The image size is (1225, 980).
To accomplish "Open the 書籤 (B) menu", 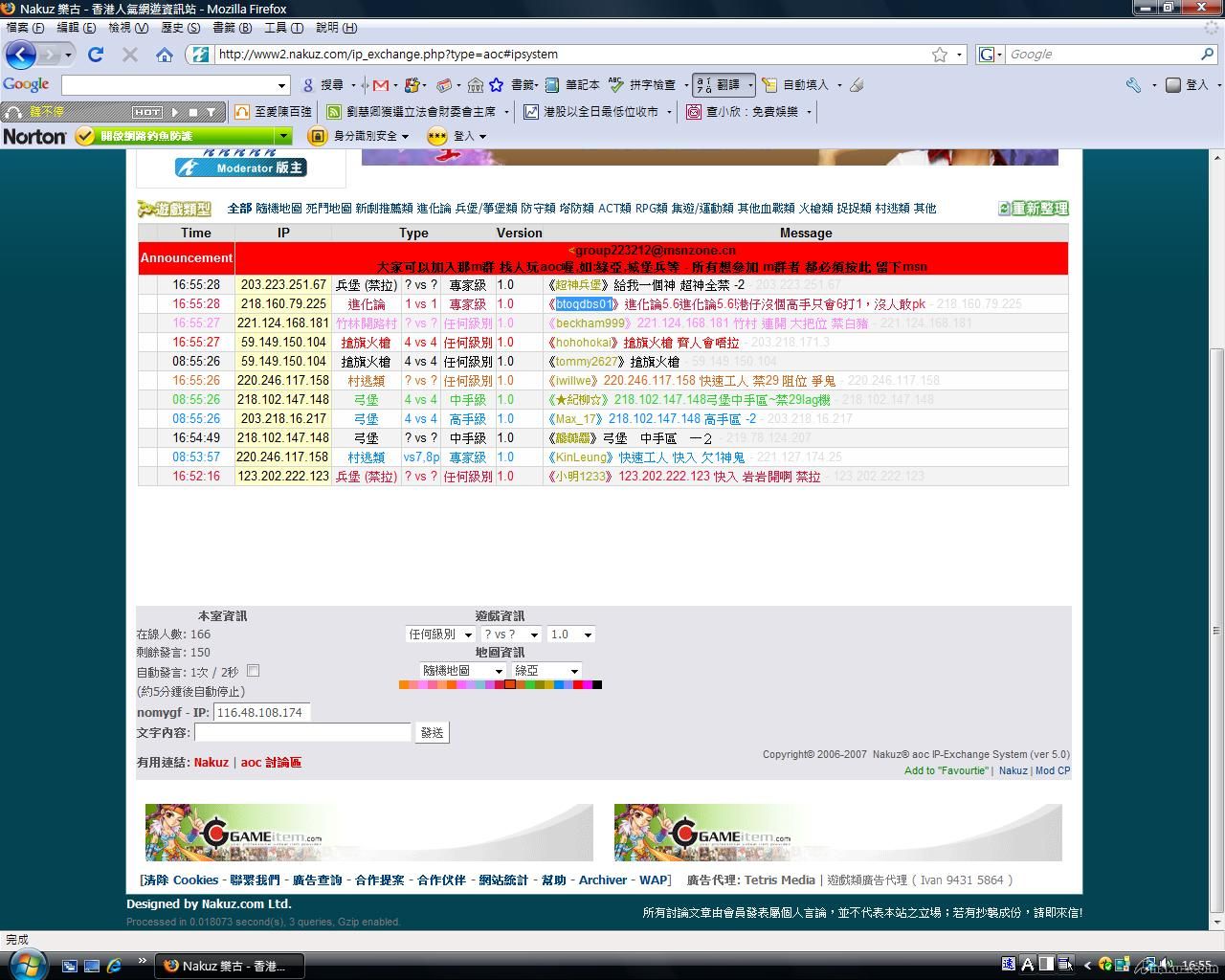I will [x=232, y=28].
